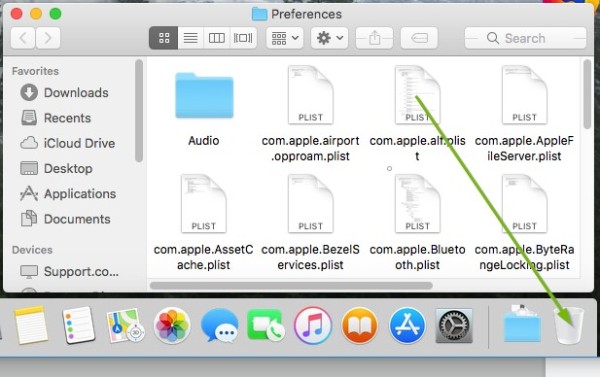
Task: Switch to list view
Action: (x=191, y=38)
